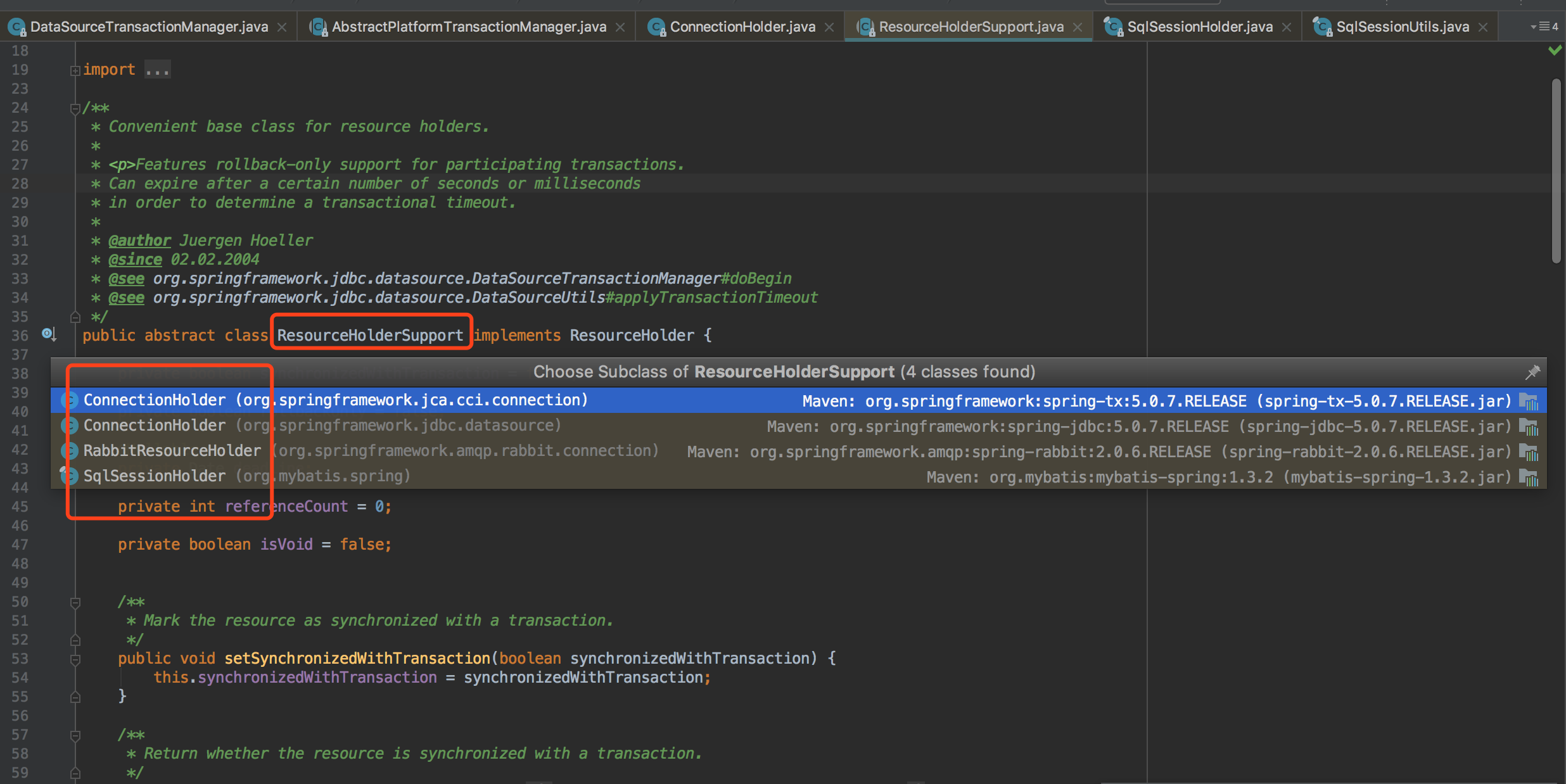Viewport: 1566px width, 784px height.
Task: Switch to the SqlSessionHolder.java tab
Action: click(x=1199, y=27)
